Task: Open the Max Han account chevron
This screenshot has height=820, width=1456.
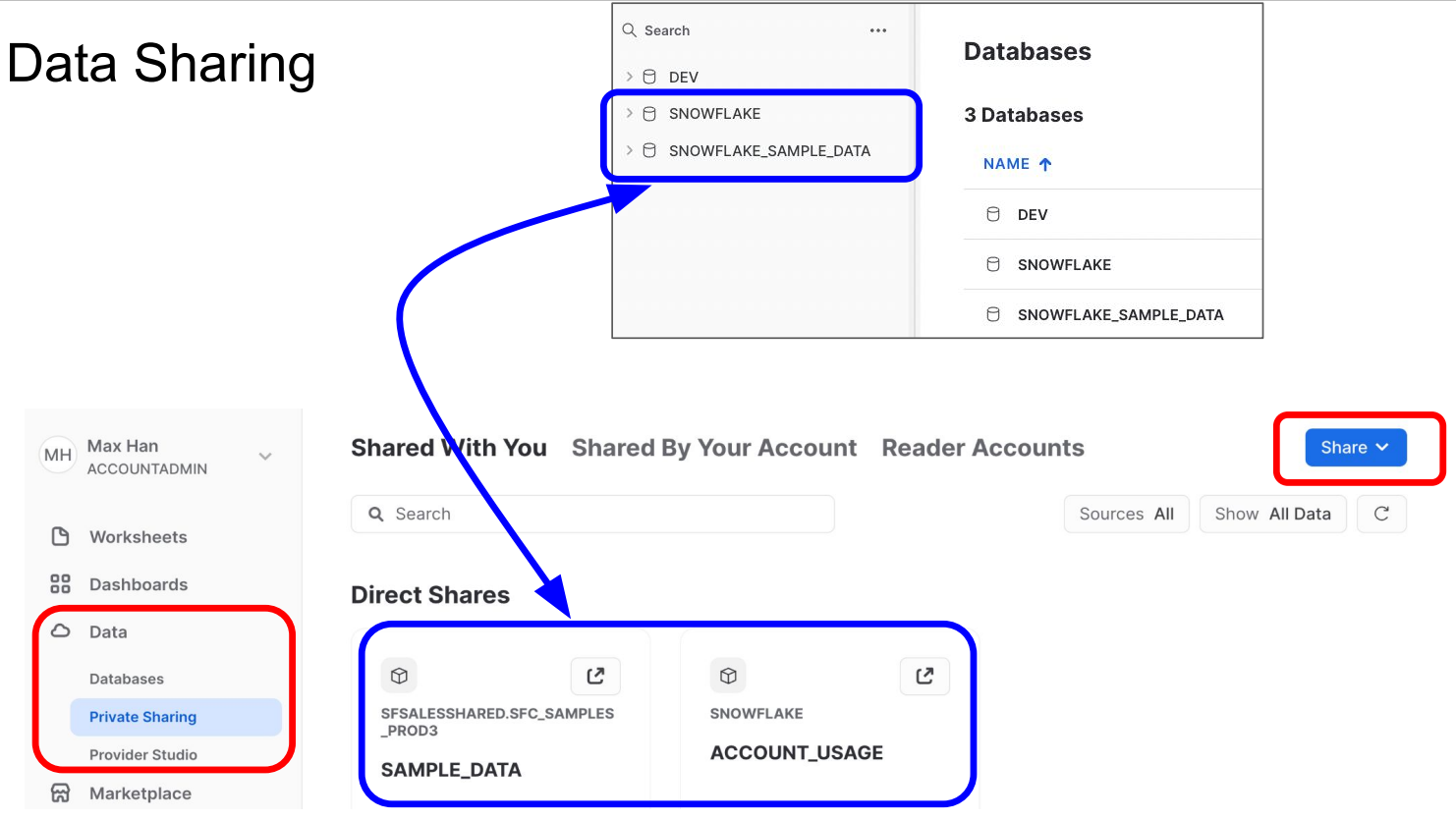Action: pyautogui.click(x=265, y=456)
